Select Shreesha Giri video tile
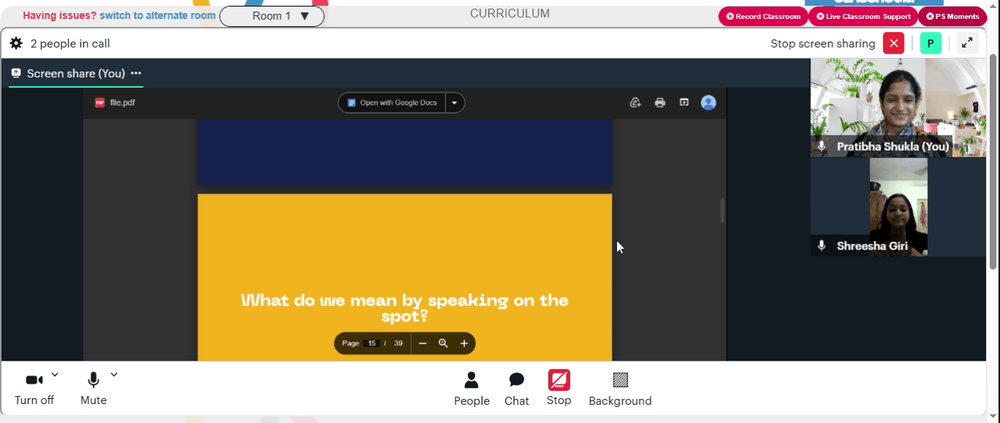The image size is (1000, 423). (899, 207)
